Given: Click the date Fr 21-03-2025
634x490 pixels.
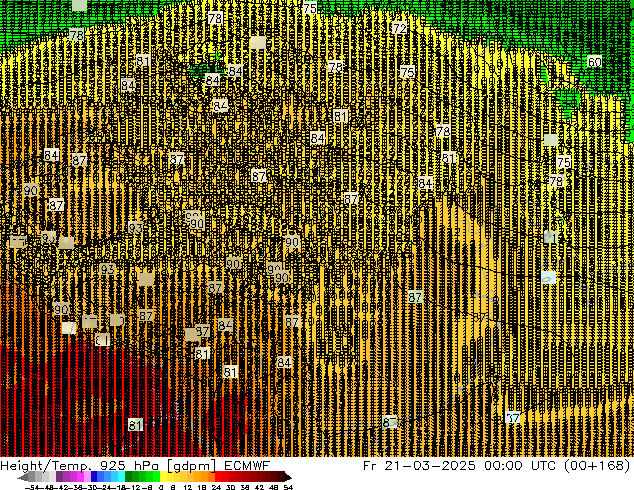Looking at the screenshot, I should (x=419, y=465).
